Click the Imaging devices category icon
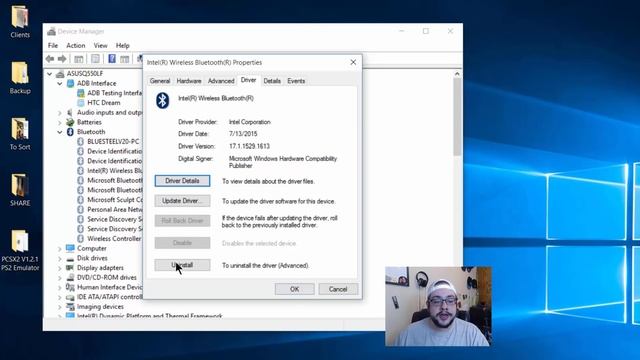 point(70,307)
